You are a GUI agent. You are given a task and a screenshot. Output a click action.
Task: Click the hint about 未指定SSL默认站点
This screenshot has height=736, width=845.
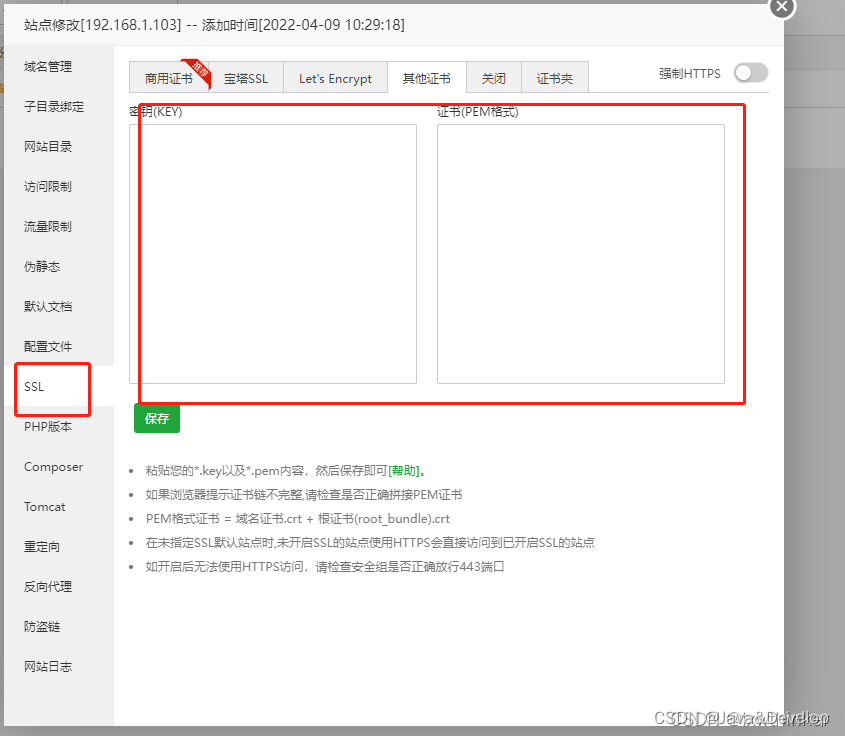pyautogui.click(x=370, y=542)
